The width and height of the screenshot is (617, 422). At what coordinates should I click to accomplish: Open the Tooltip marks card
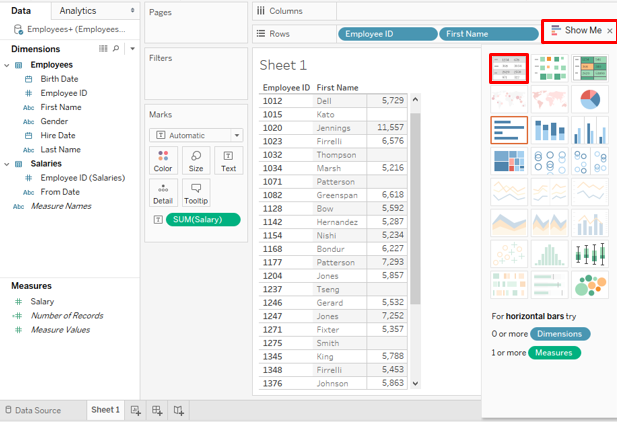pos(196,193)
